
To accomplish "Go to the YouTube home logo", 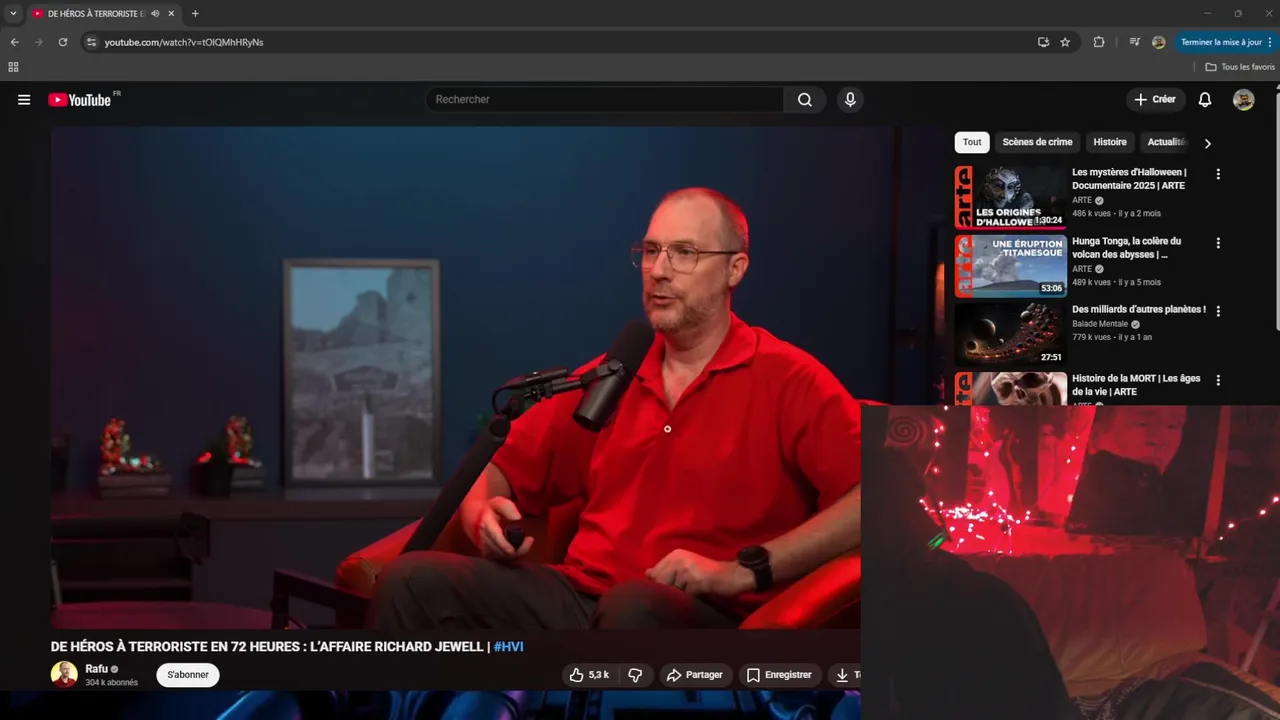I will tap(80, 100).
